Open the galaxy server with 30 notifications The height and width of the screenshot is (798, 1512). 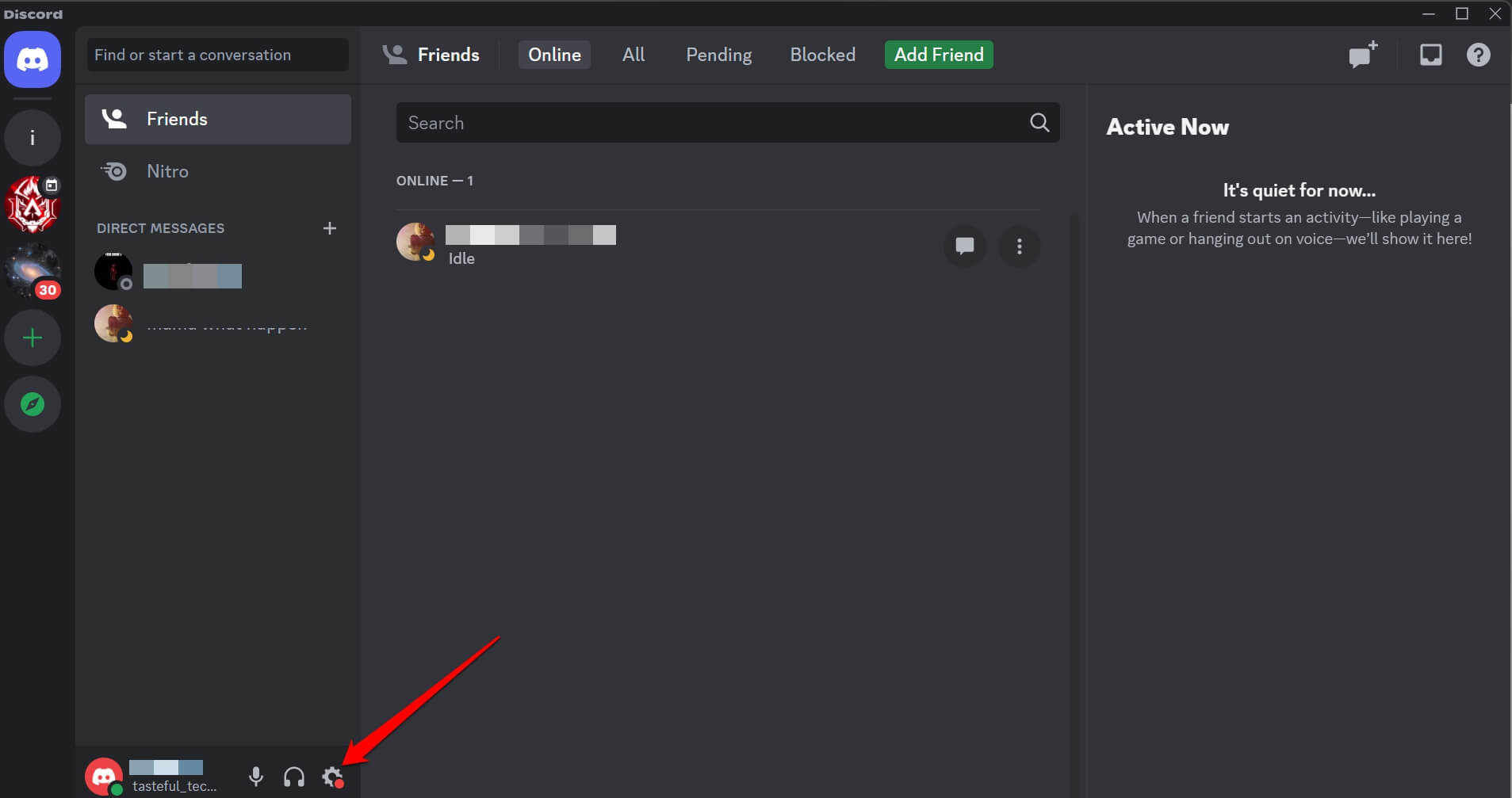click(33, 271)
